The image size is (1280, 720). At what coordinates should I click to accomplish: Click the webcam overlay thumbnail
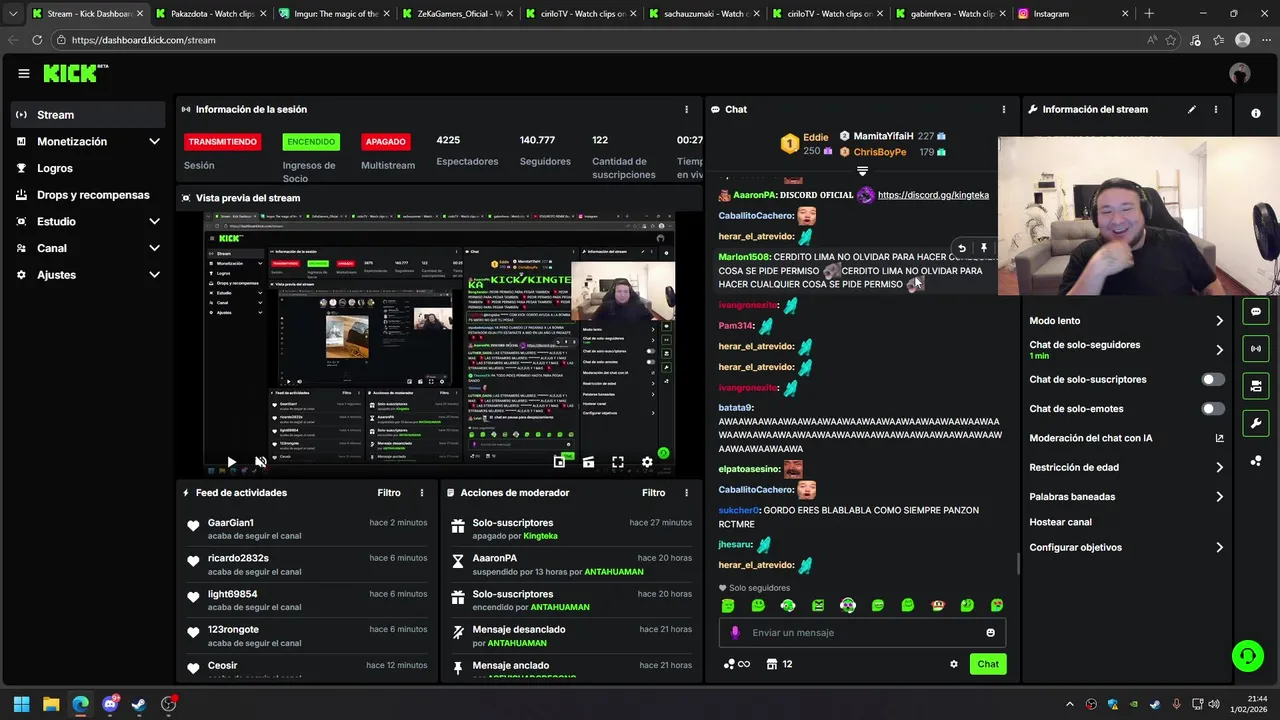[x=1139, y=216]
